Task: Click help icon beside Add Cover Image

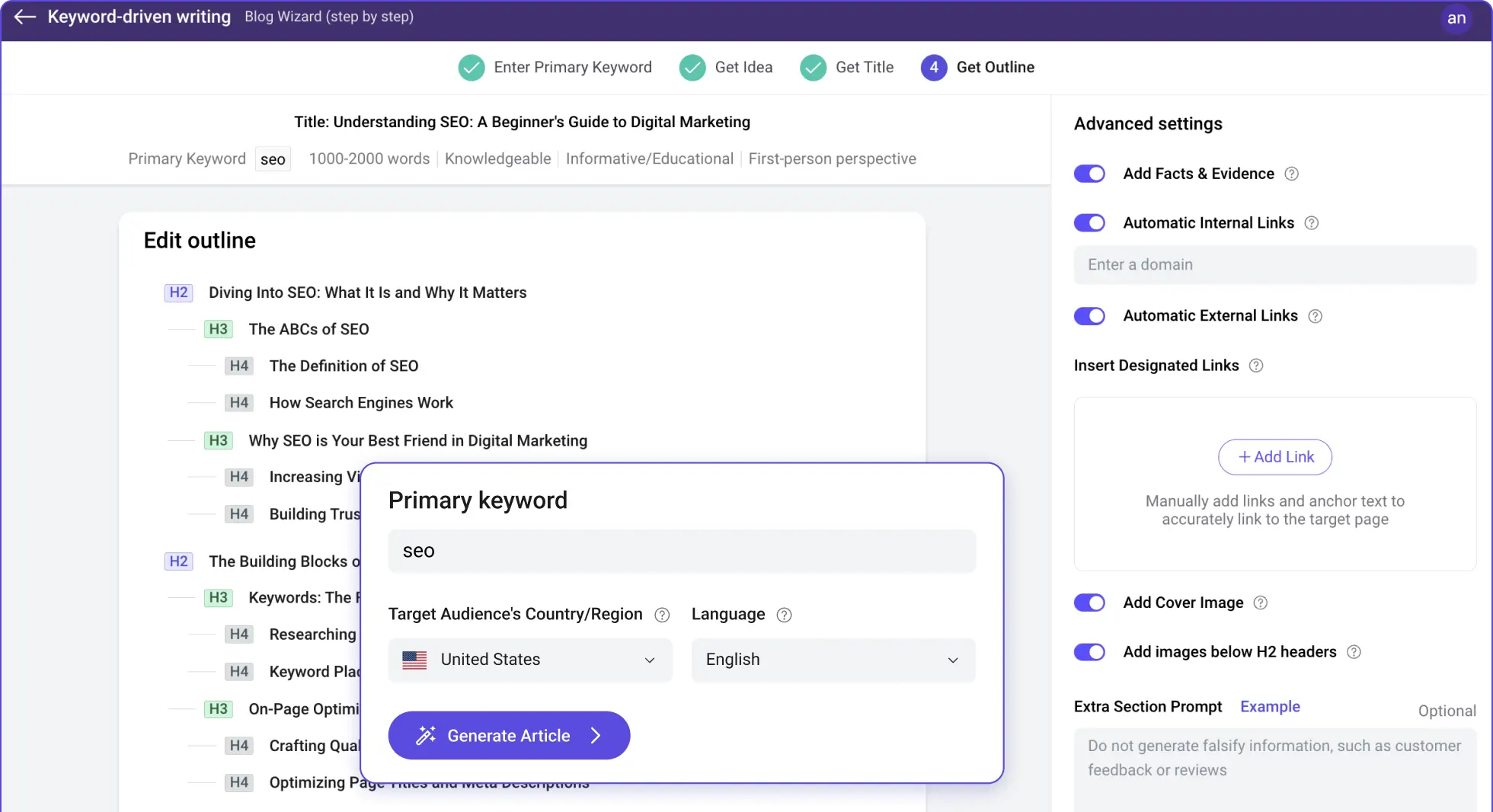Action: point(1261,603)
